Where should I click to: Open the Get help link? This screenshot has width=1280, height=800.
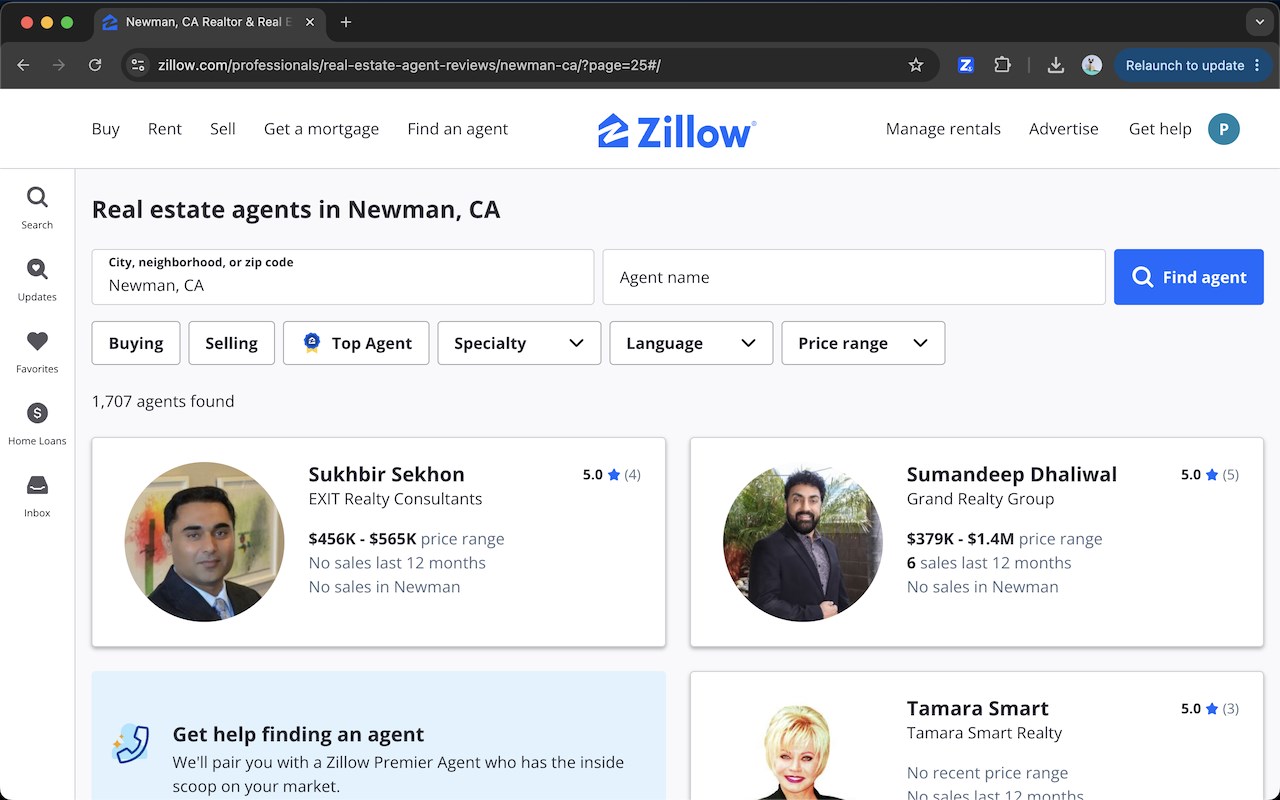click(1160, 129)
